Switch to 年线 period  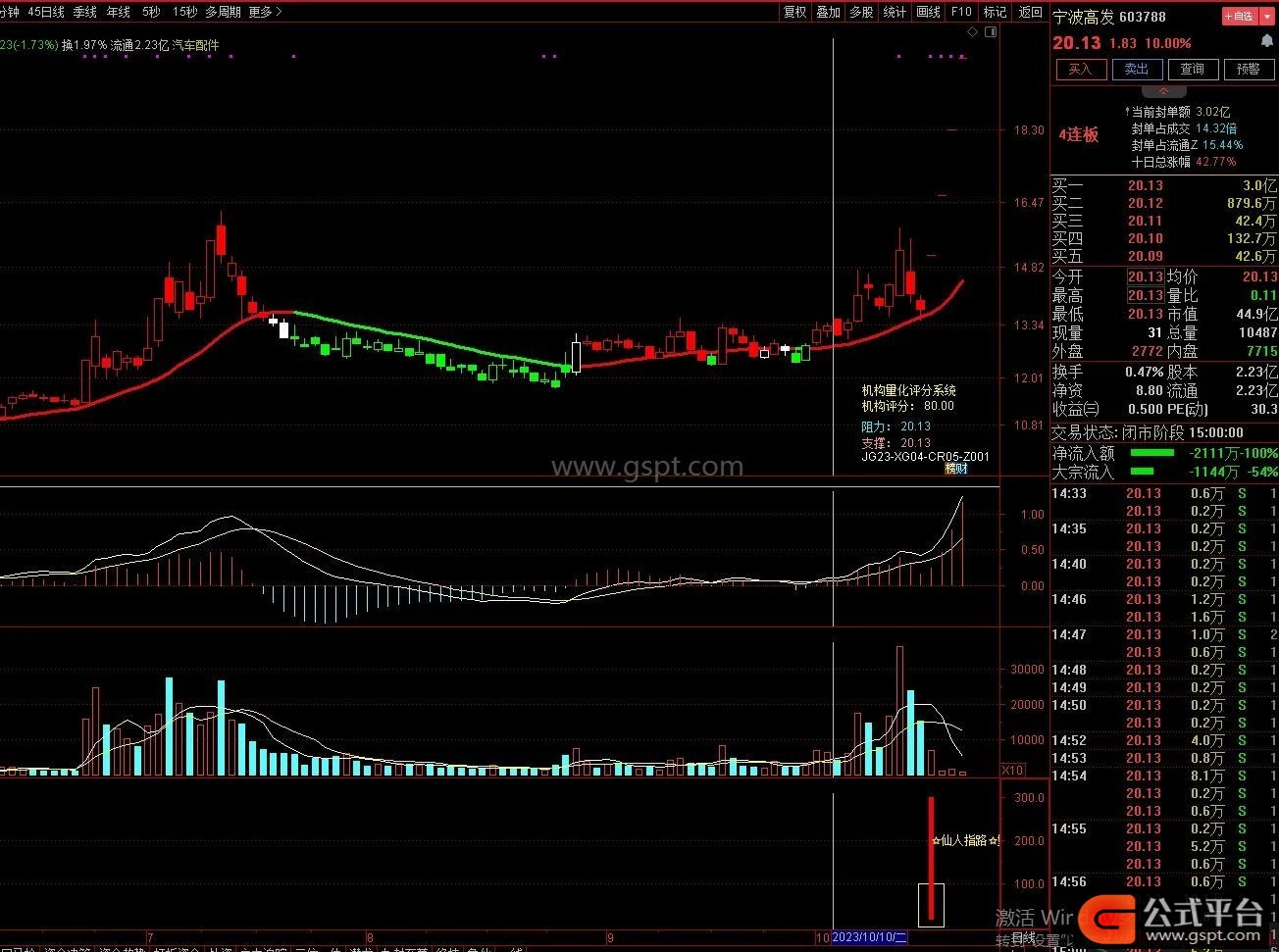tap(118, 12)
